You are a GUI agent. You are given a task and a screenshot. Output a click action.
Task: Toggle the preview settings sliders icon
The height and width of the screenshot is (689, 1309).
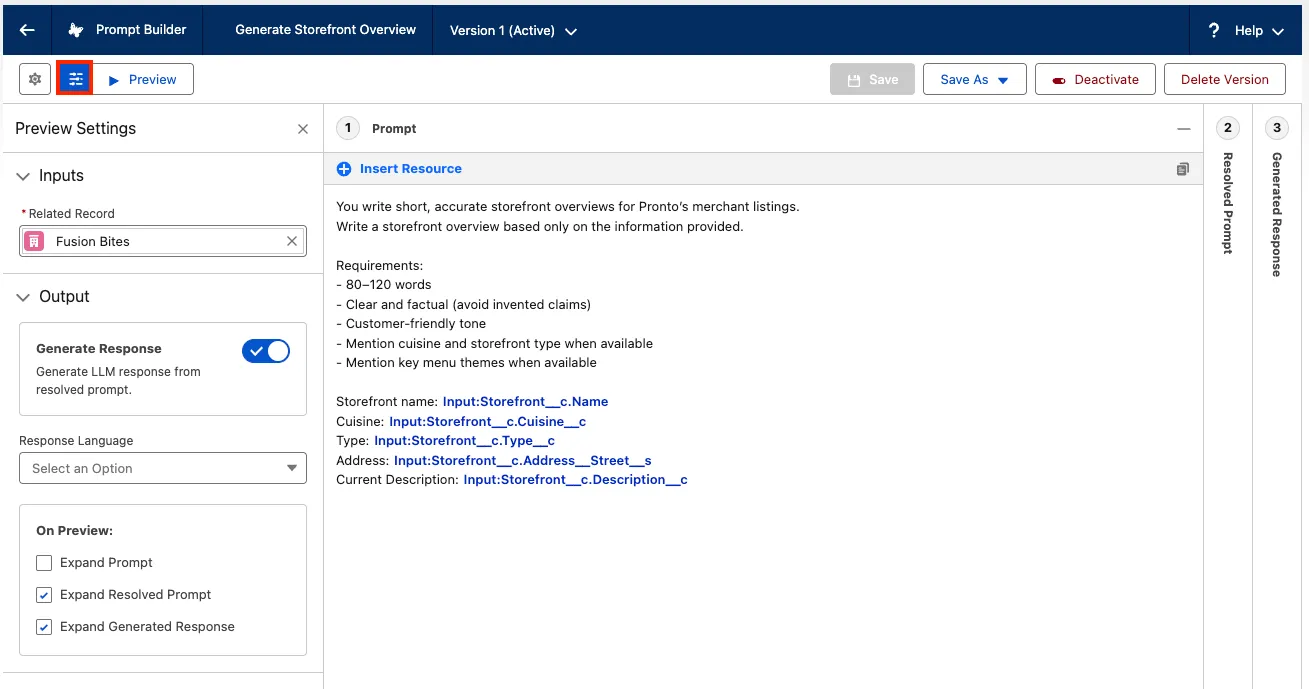[x=75, y=79]
